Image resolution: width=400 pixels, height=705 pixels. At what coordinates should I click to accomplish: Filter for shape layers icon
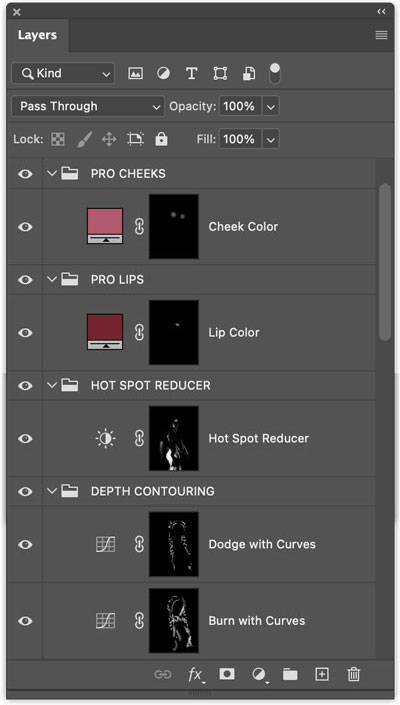coord(220,73)
